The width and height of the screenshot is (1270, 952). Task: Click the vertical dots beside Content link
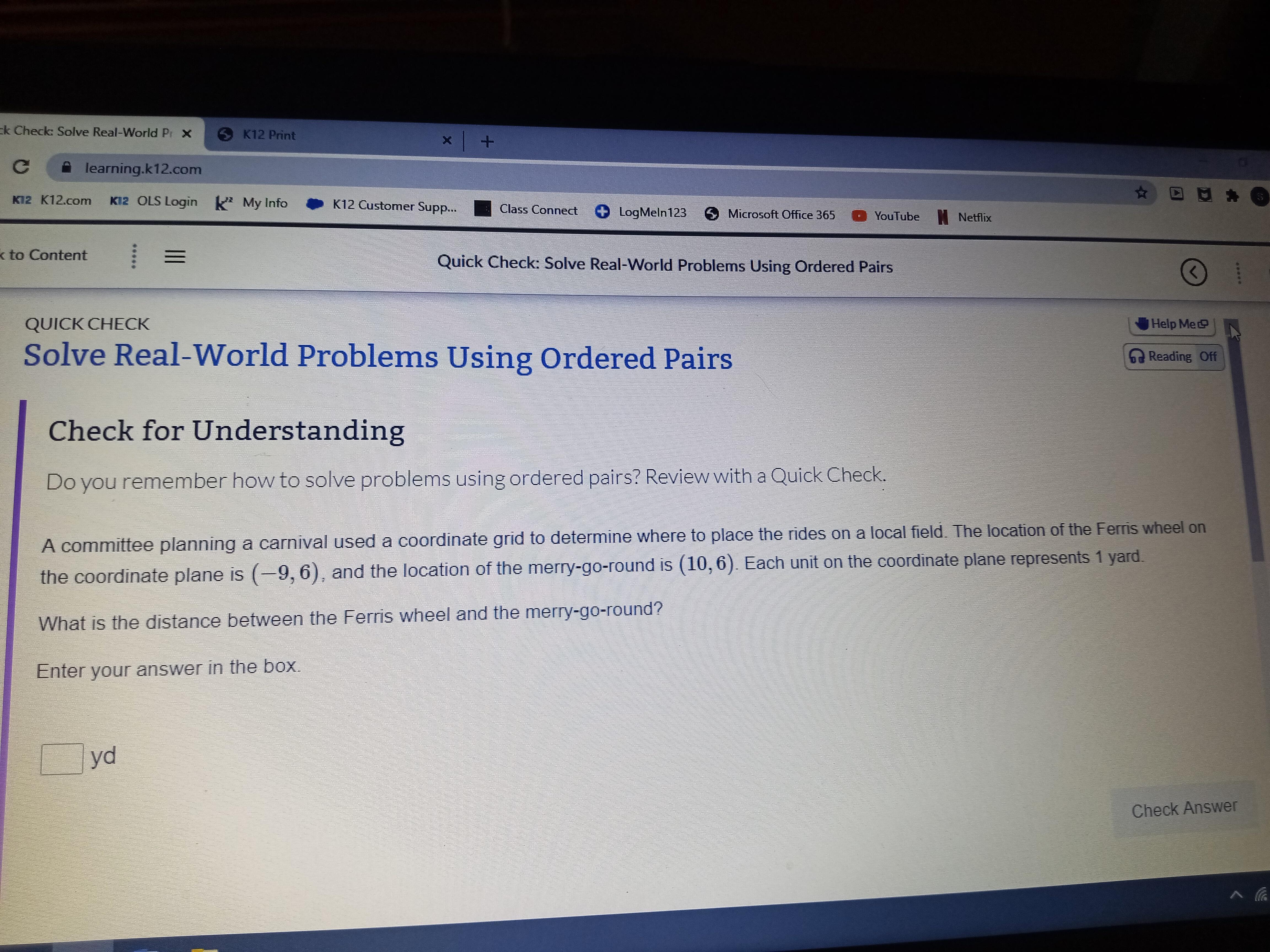pyautogui.click(x=133, y=256)
